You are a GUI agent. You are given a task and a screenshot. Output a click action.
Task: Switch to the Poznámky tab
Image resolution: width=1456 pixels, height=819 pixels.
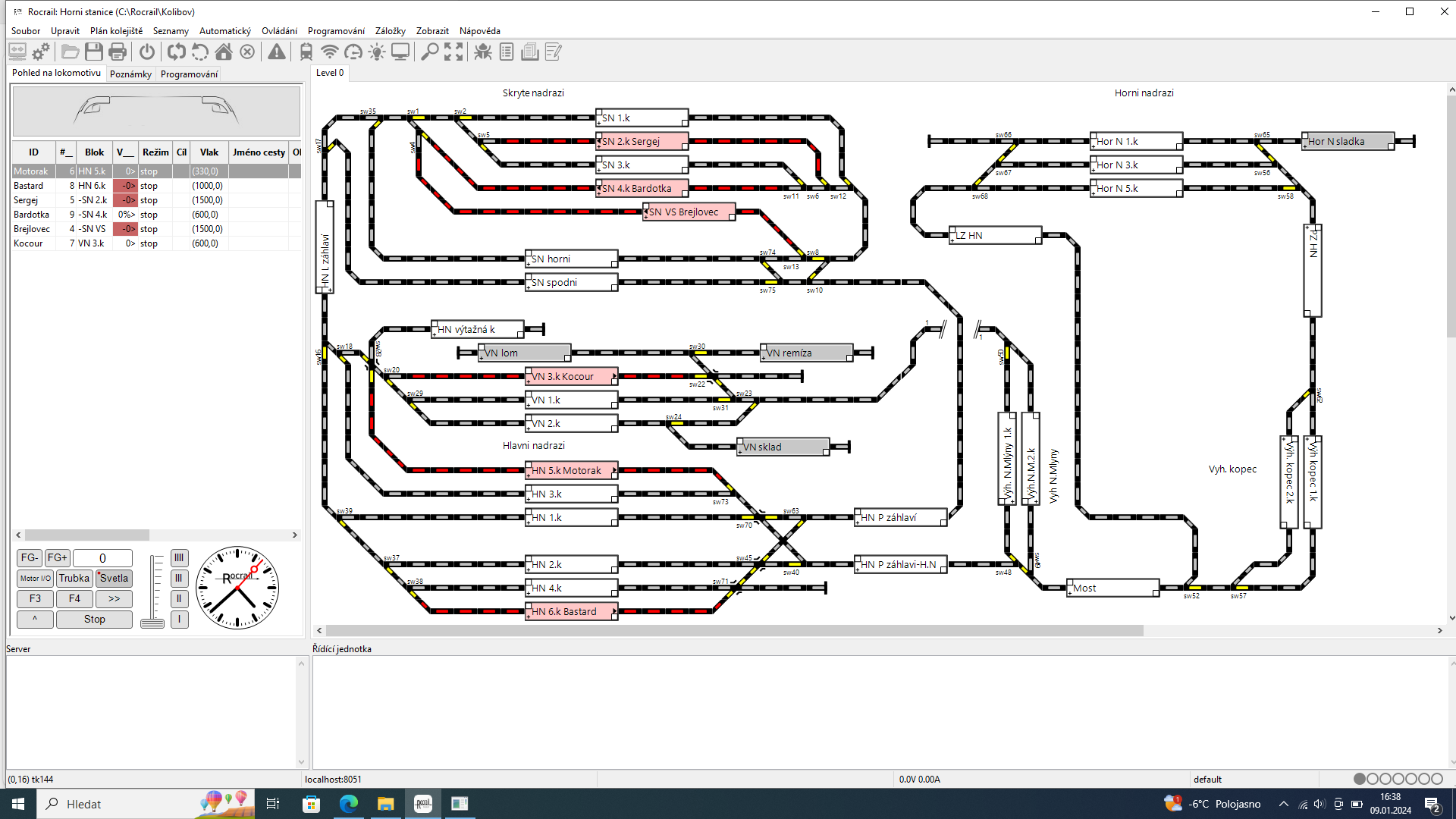click(130, 74)
